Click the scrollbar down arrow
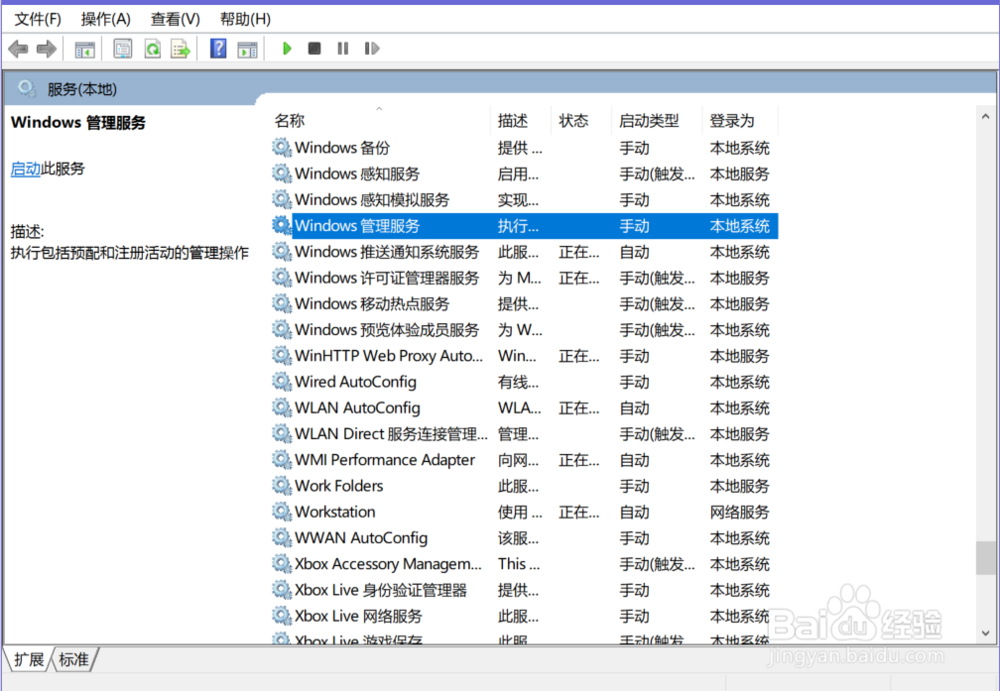1000x691 pixels. (x=985, y=633)
